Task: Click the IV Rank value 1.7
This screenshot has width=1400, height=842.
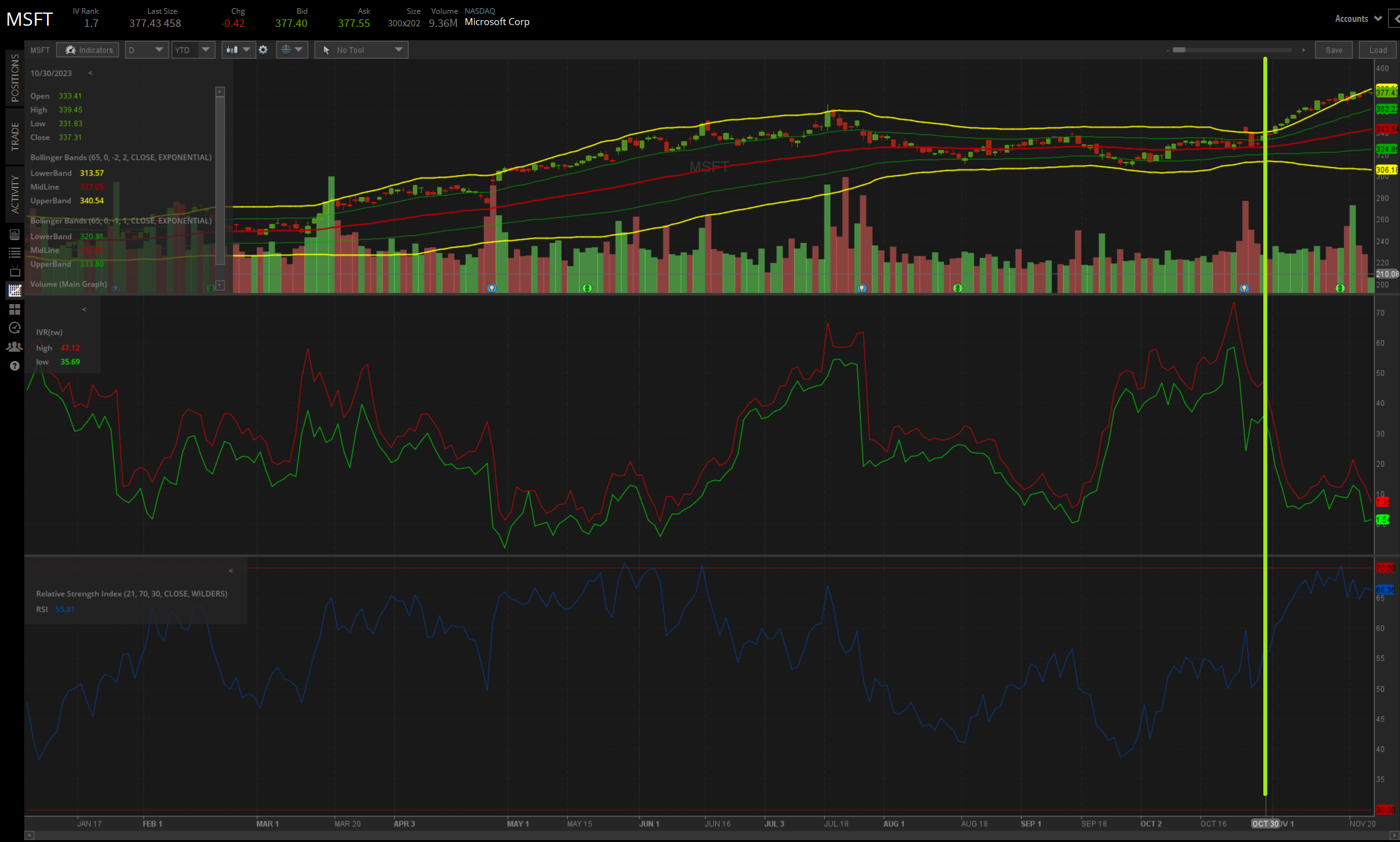Action: click(x=92, y=23)
